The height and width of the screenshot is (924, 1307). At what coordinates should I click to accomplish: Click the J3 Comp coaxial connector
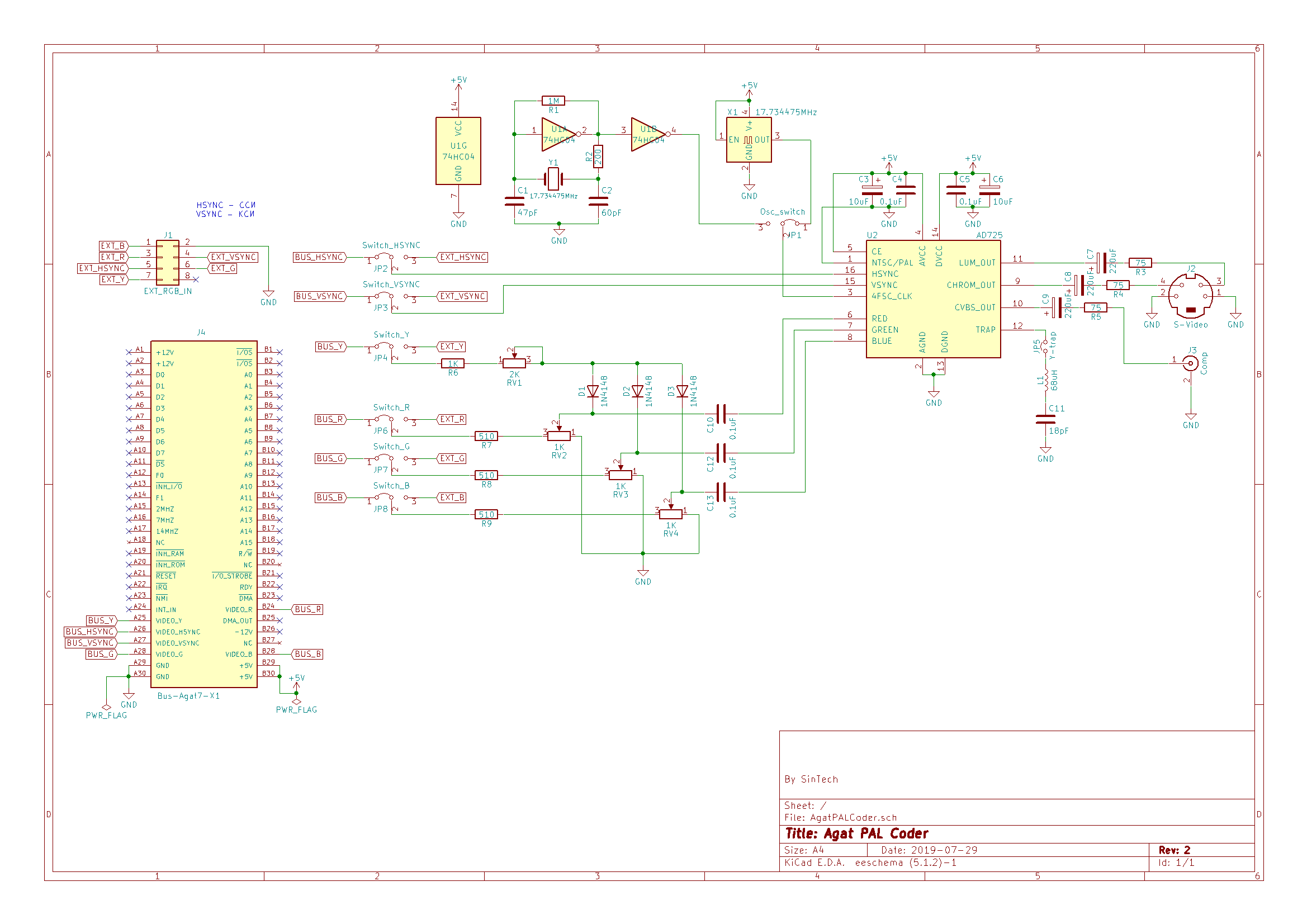pyautogui.click(x=1190, y=363)
